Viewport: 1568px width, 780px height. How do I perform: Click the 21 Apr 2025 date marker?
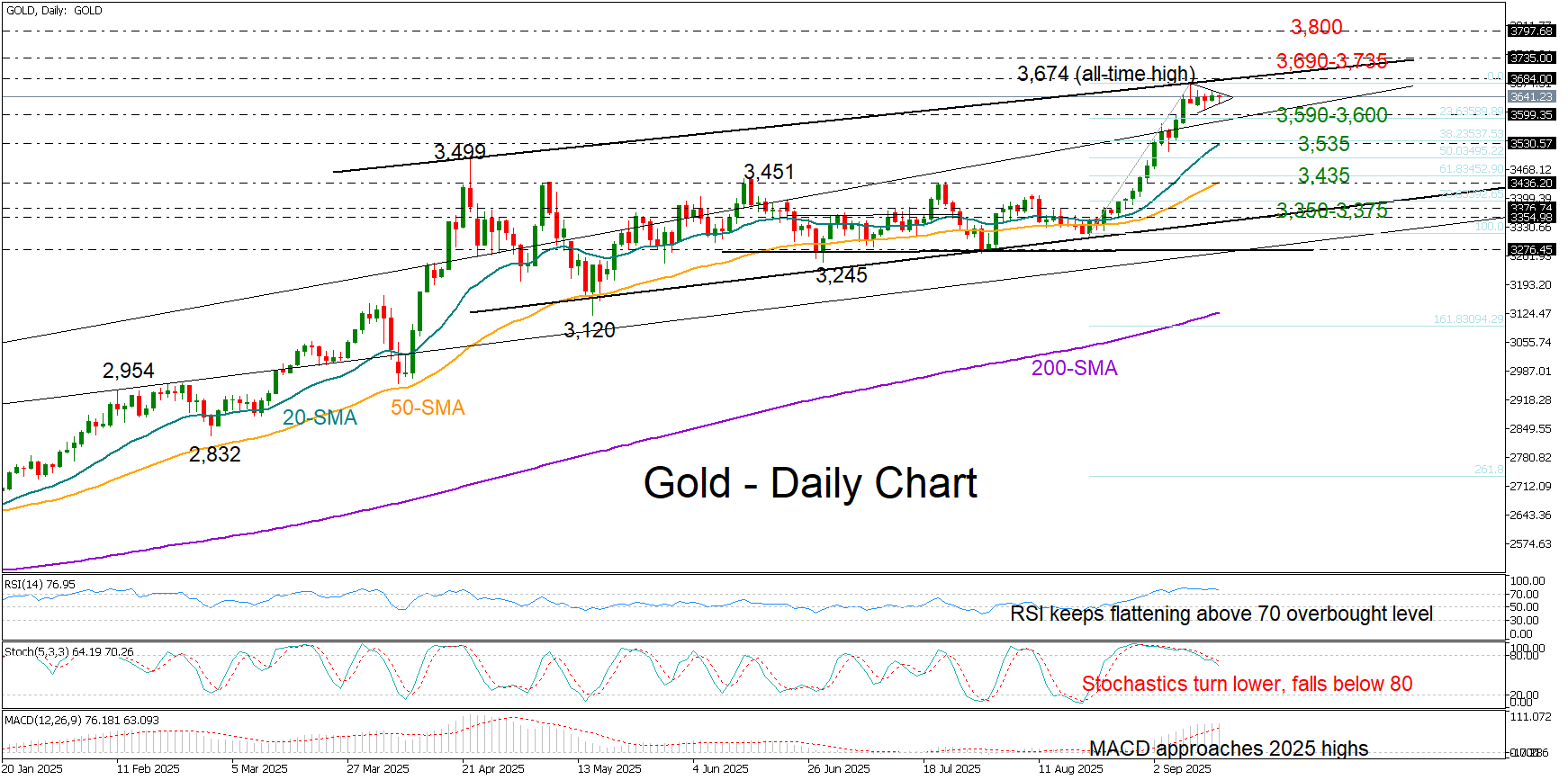coord(492,768)
